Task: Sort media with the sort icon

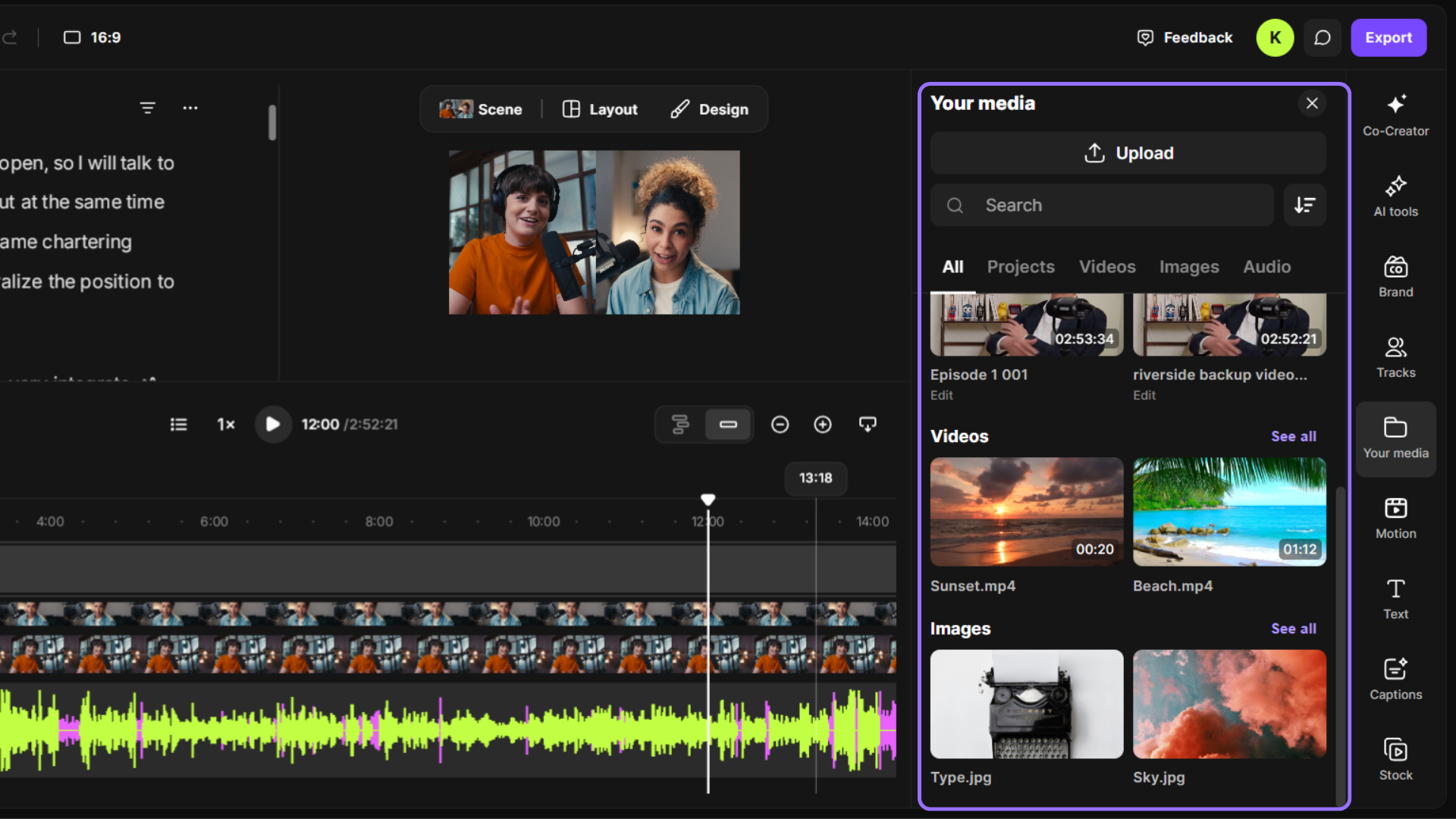Action: tap(1304, 205)
